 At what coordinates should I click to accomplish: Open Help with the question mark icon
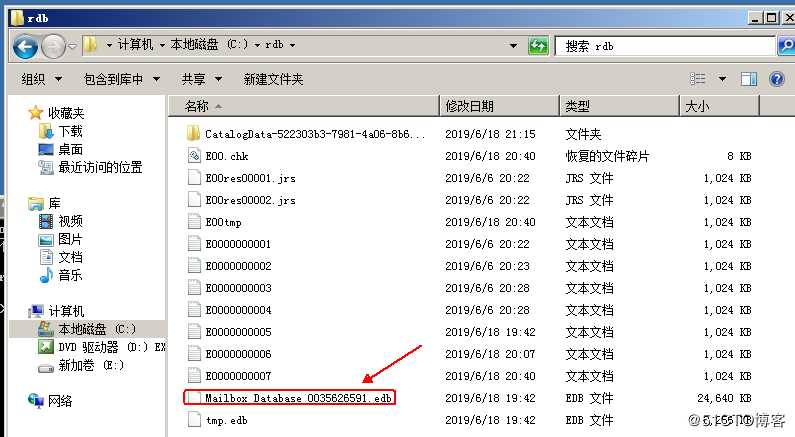point(777,79)
